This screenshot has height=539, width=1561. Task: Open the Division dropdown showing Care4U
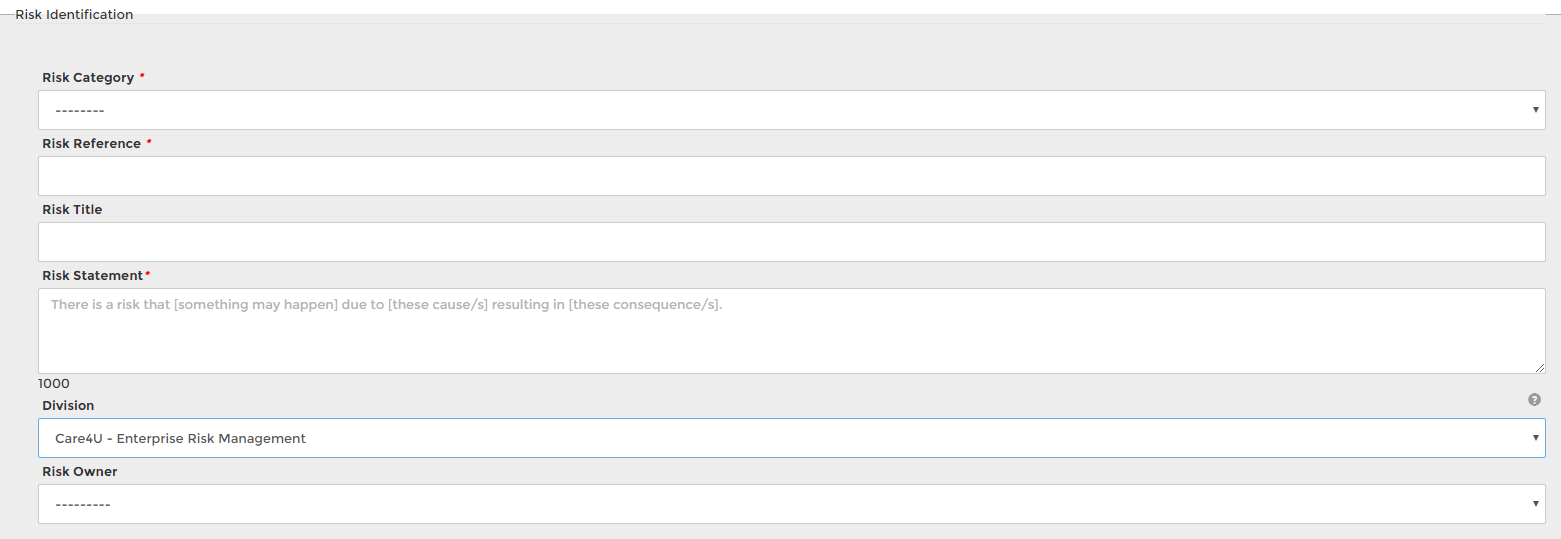tap(792, 438)
